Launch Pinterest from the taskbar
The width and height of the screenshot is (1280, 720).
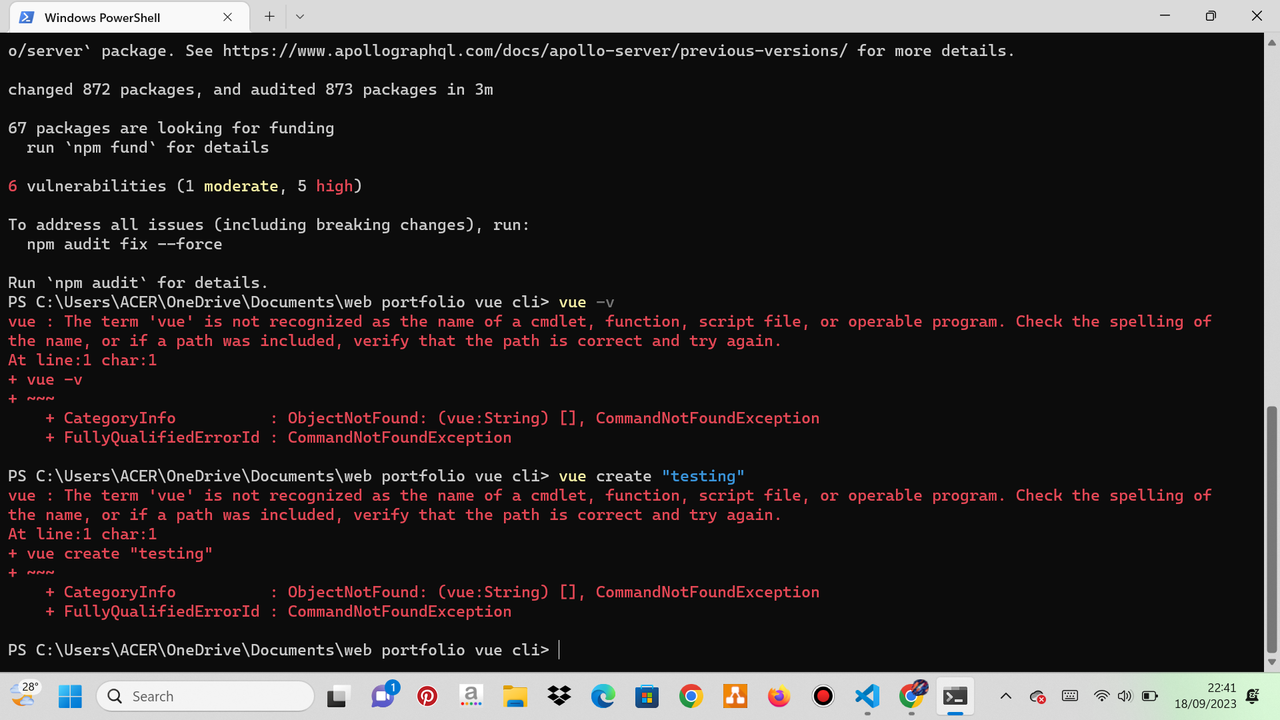pos(427,695)
